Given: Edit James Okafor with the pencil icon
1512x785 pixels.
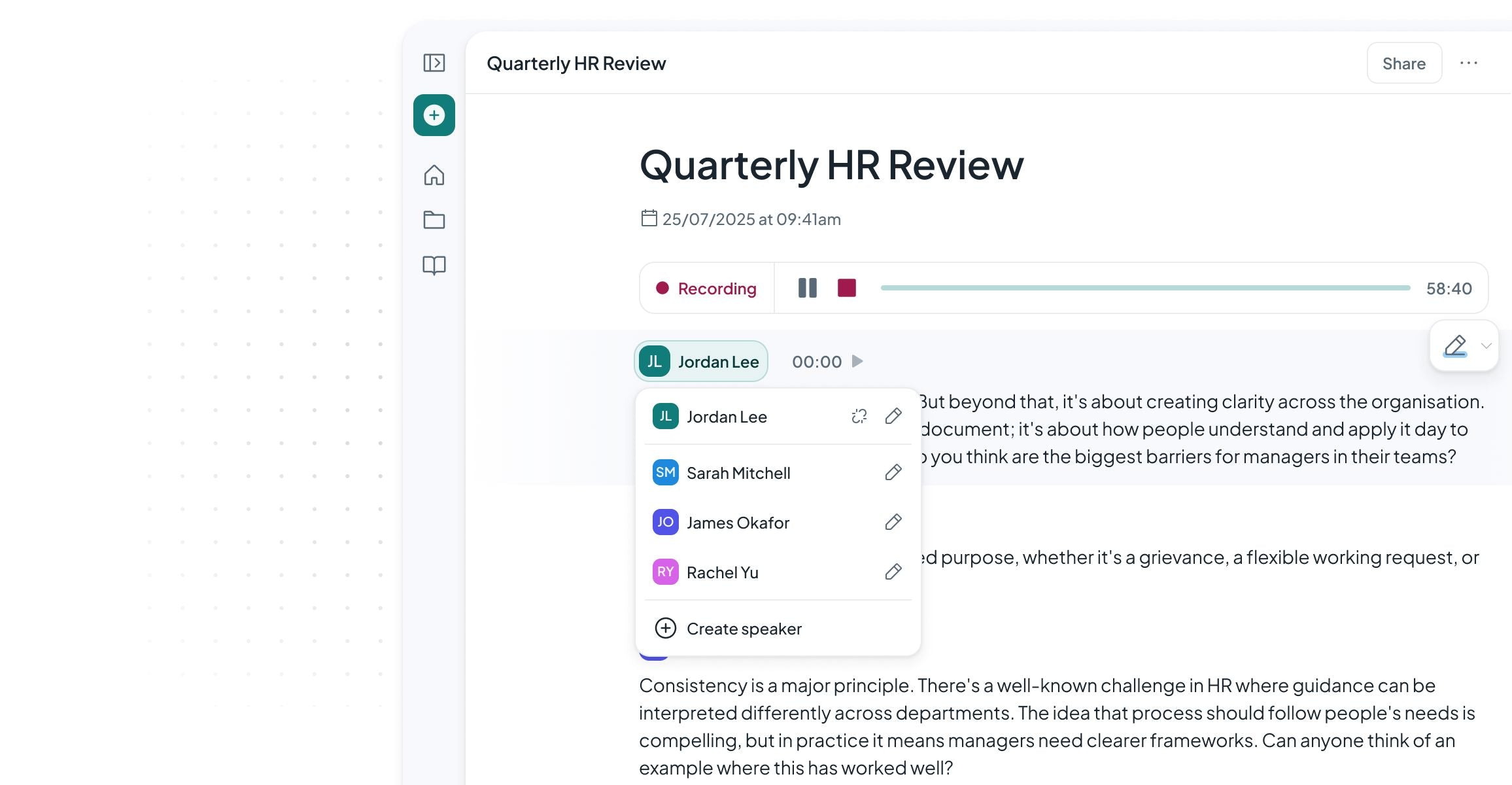Looking at the screenshot, I should coord(893,522).
